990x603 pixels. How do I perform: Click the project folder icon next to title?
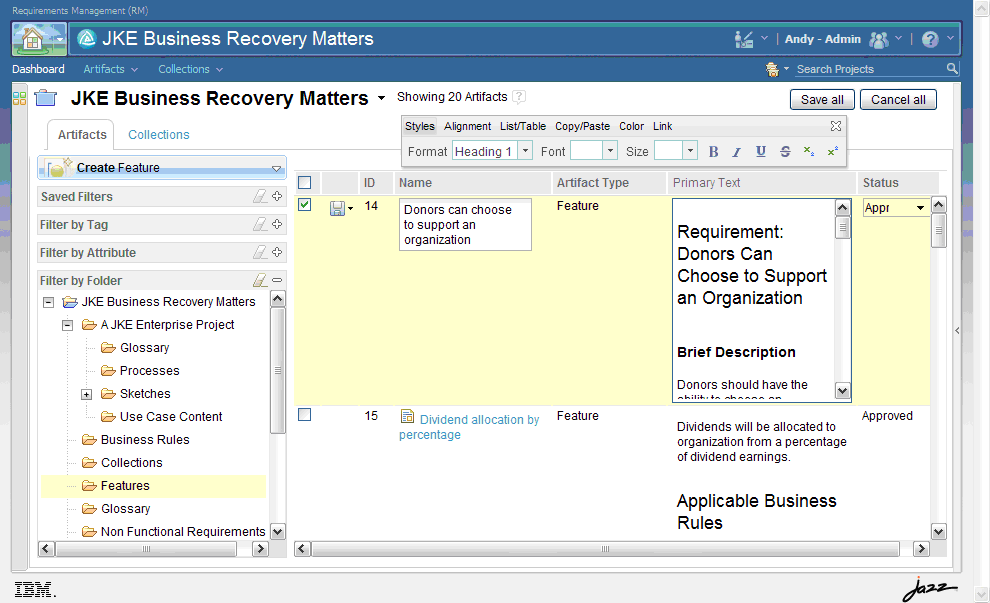pyautogui.click(x=45, y=98)
